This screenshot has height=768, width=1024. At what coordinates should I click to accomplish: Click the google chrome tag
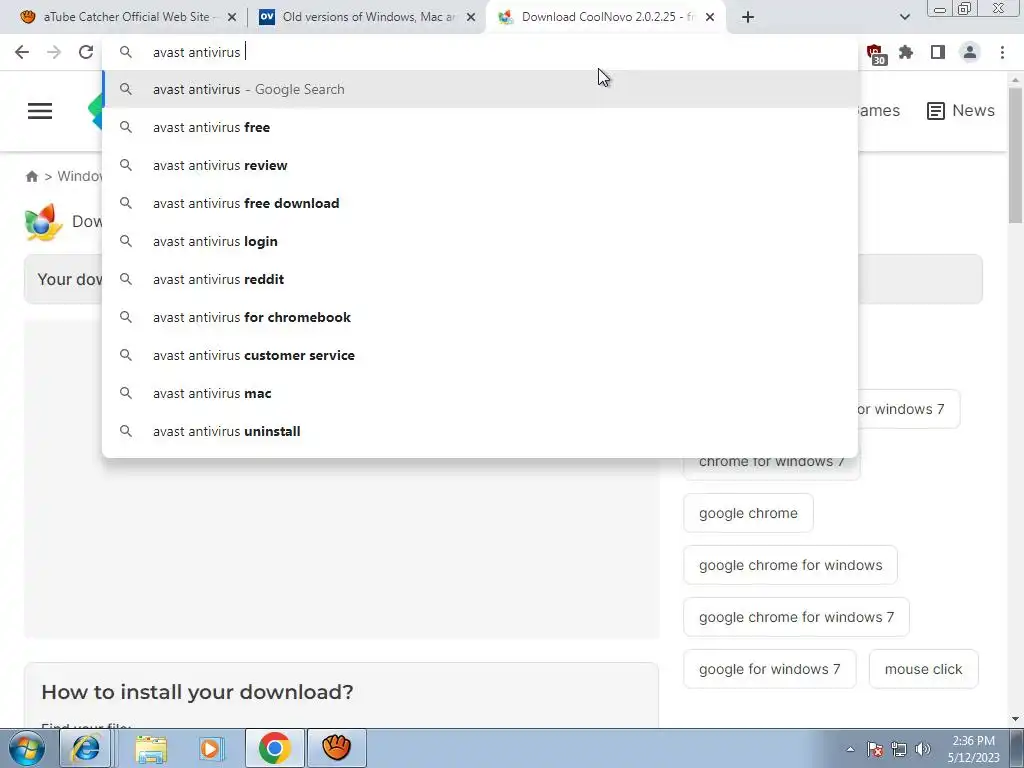tap(748, 513)
